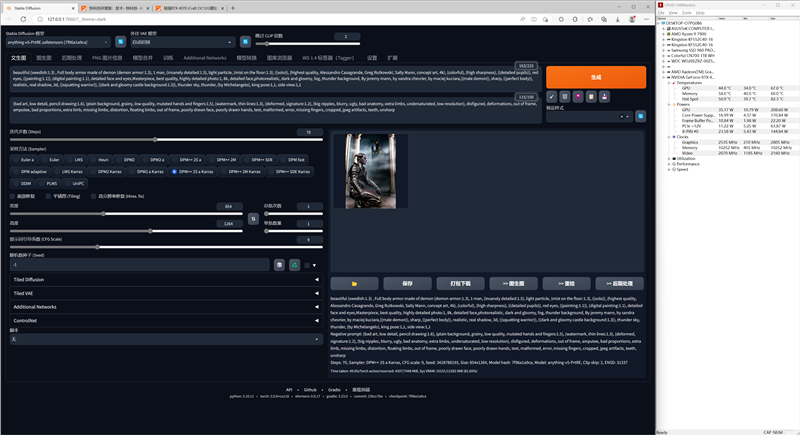The width and height of the screenshot is (800, 435).
Task: Open PNG image info tab
Action: click(107, 58)
